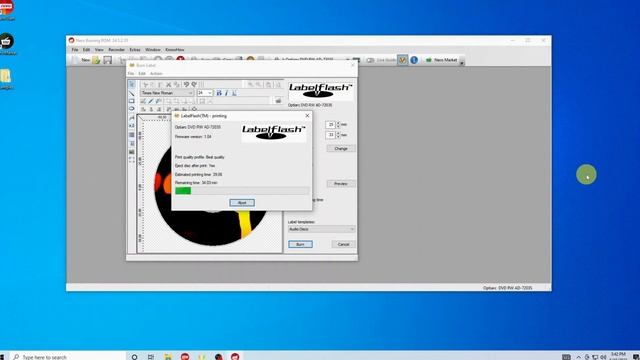
Task: Click Open compilation icon in Nero toolbar
Action: [96, 60]
